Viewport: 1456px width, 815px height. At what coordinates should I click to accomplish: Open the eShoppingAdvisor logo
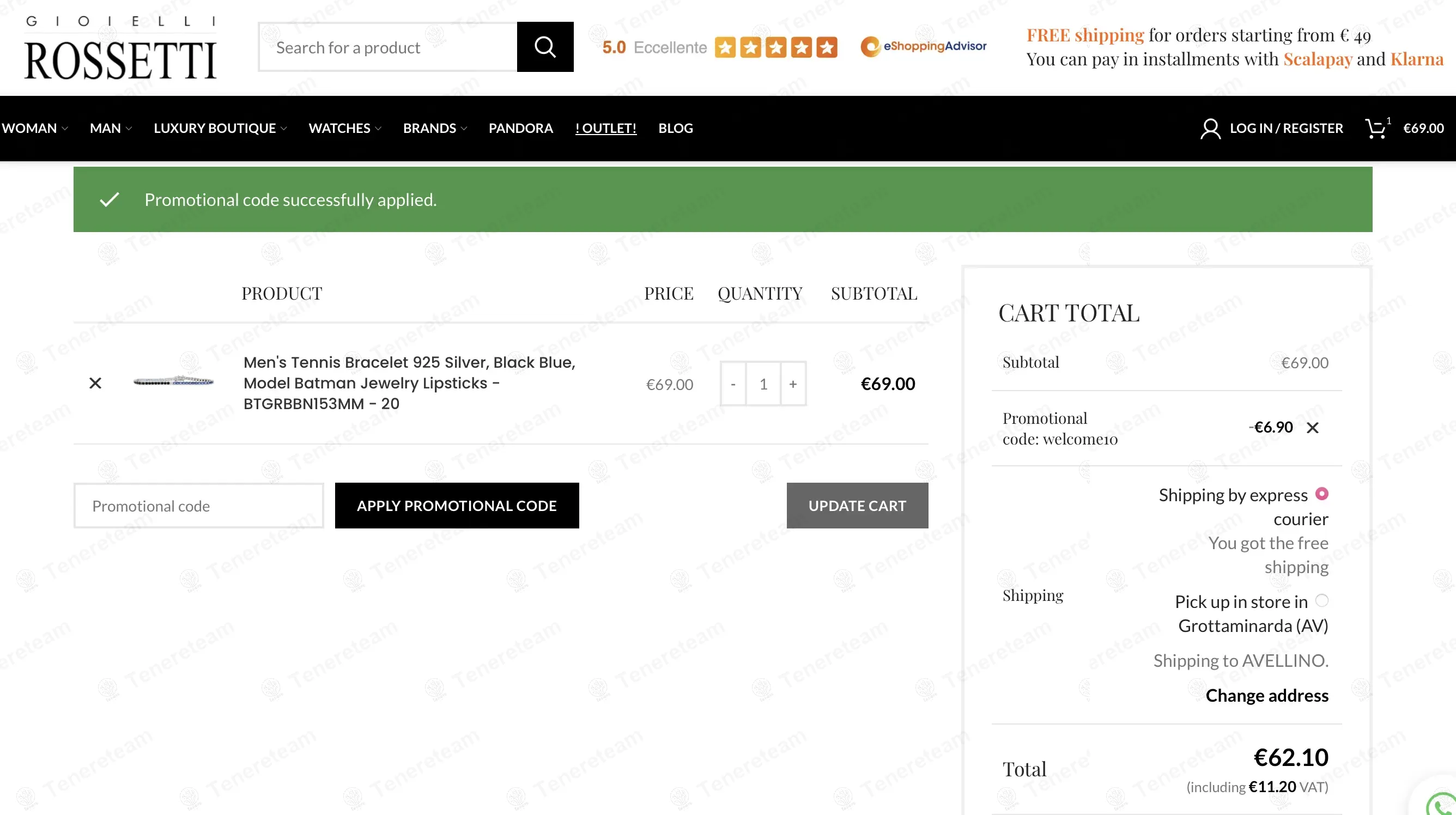(x=924, y=46)
